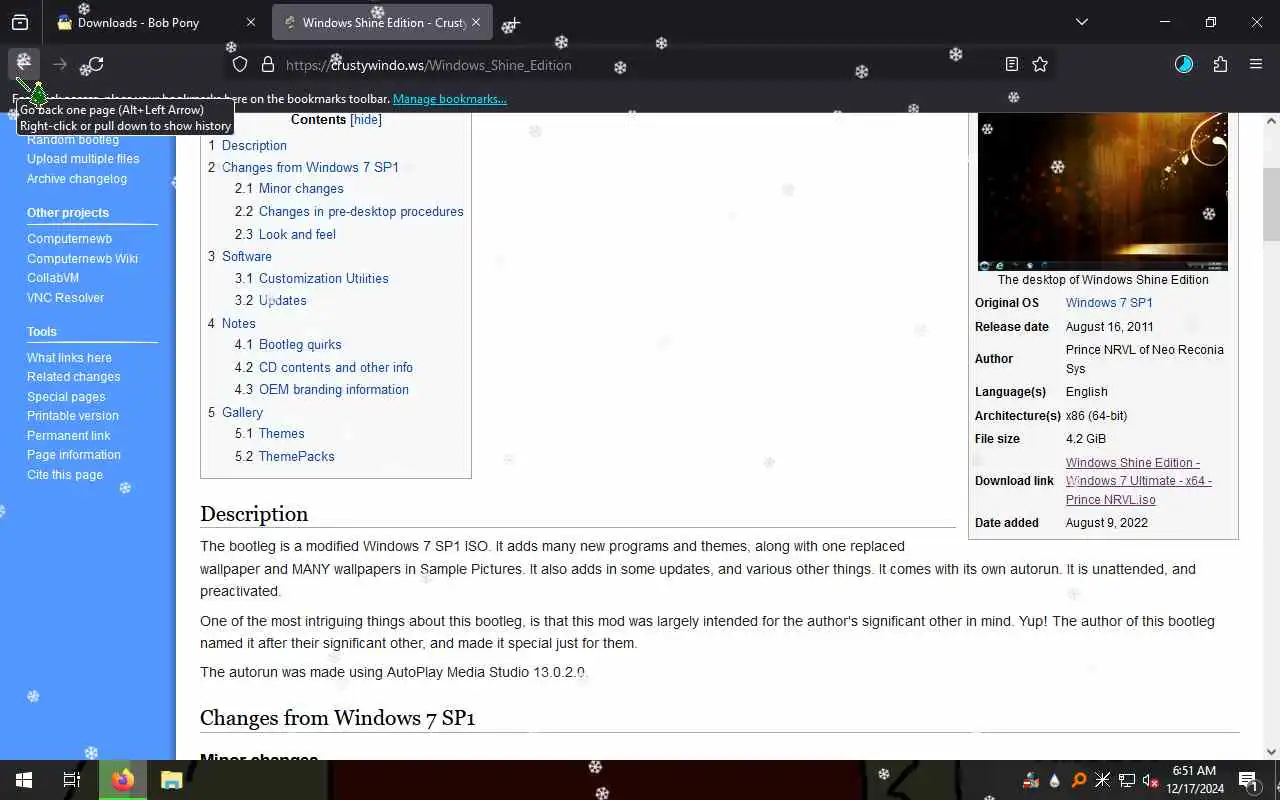1280x800 pixels.
Task: Close the Downloads - Bob Pony tab
Action: tap(250, 22)
